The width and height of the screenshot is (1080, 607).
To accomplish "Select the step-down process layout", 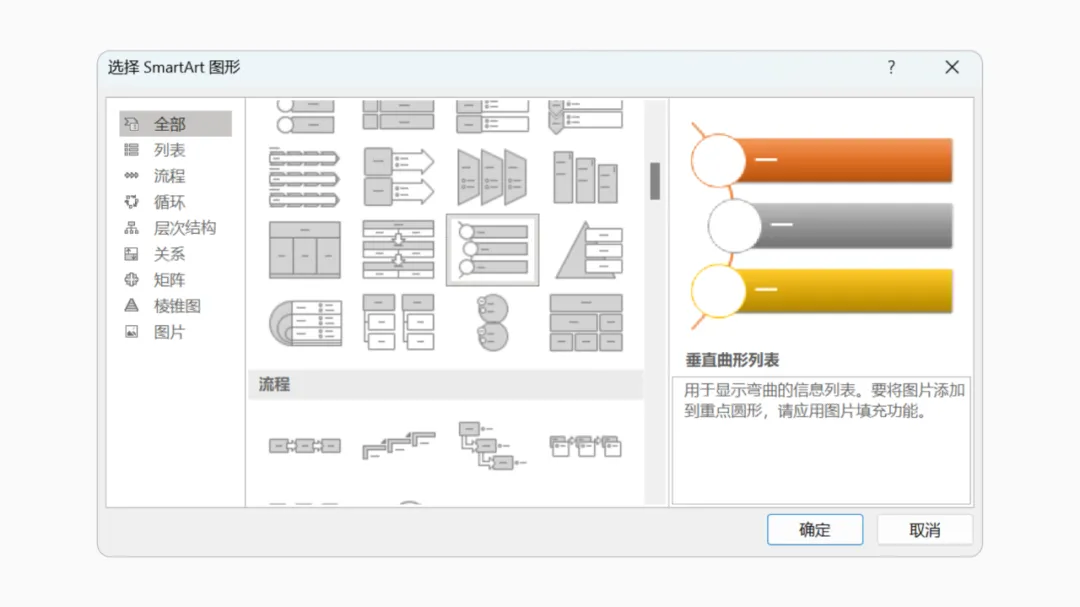I will click(492, 446).
